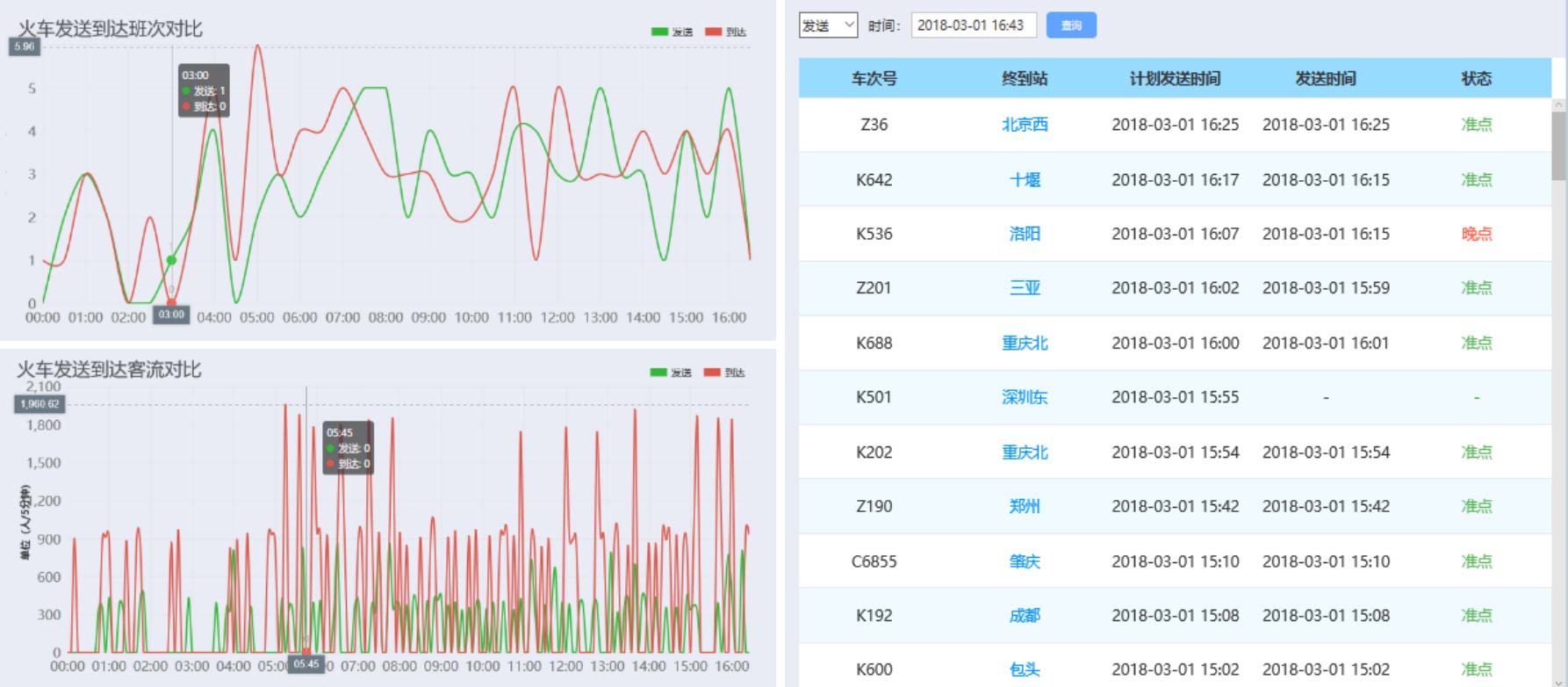The image size is (1568, 687).
Task: Open 十堰 destination link
Action: click(x=1025, y=180)
